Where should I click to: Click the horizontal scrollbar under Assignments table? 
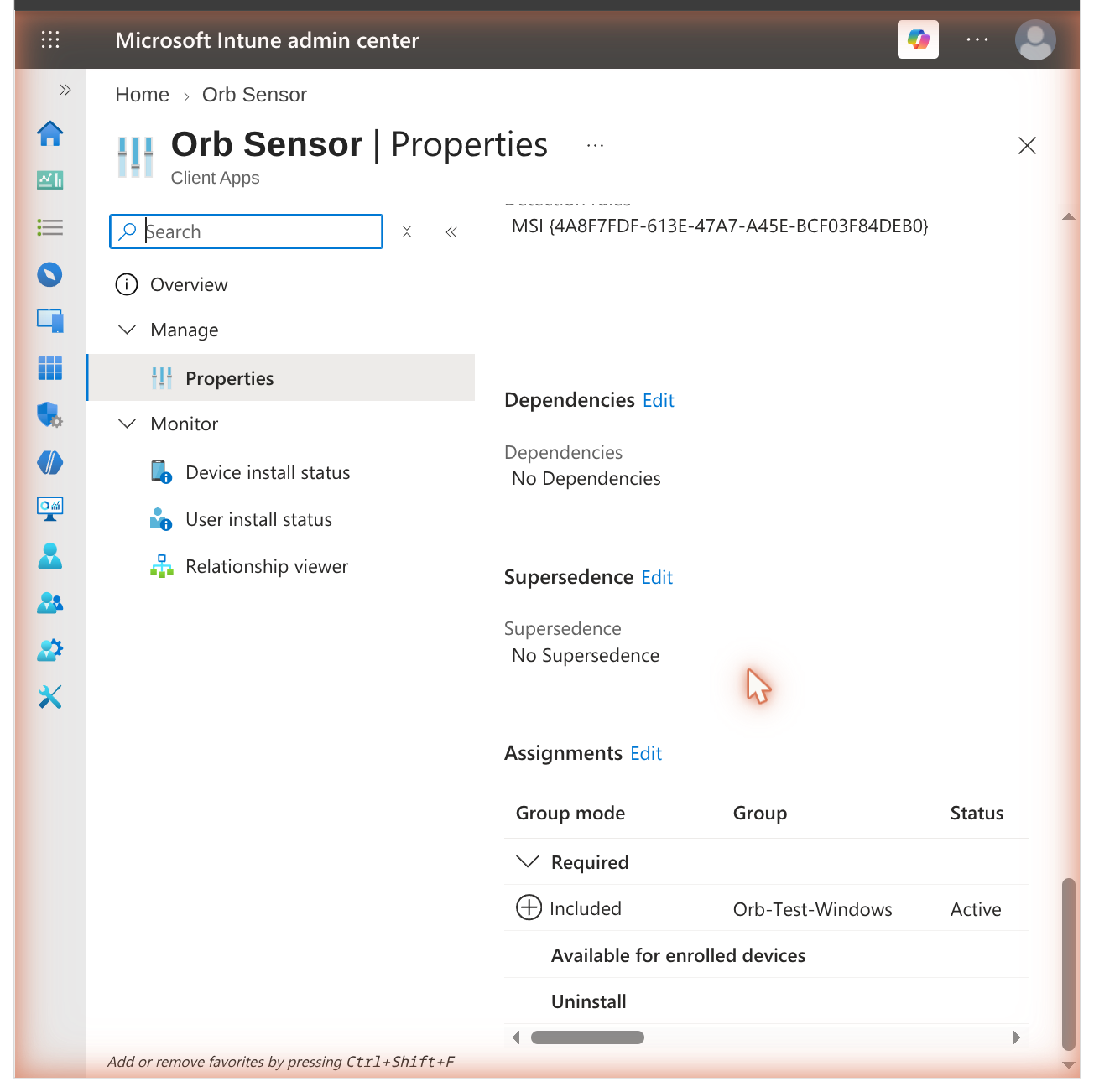click(x=587, y=1037)
